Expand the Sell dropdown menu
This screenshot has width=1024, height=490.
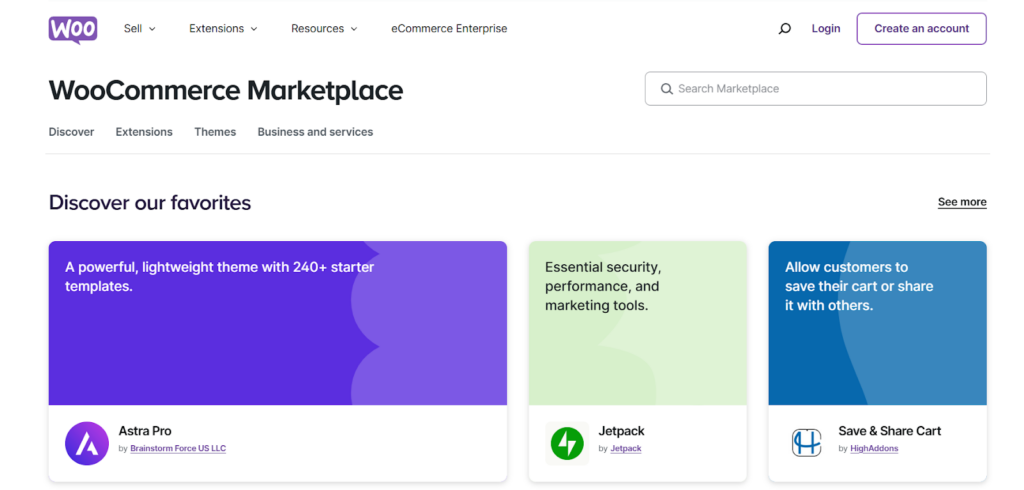[140, 29]
